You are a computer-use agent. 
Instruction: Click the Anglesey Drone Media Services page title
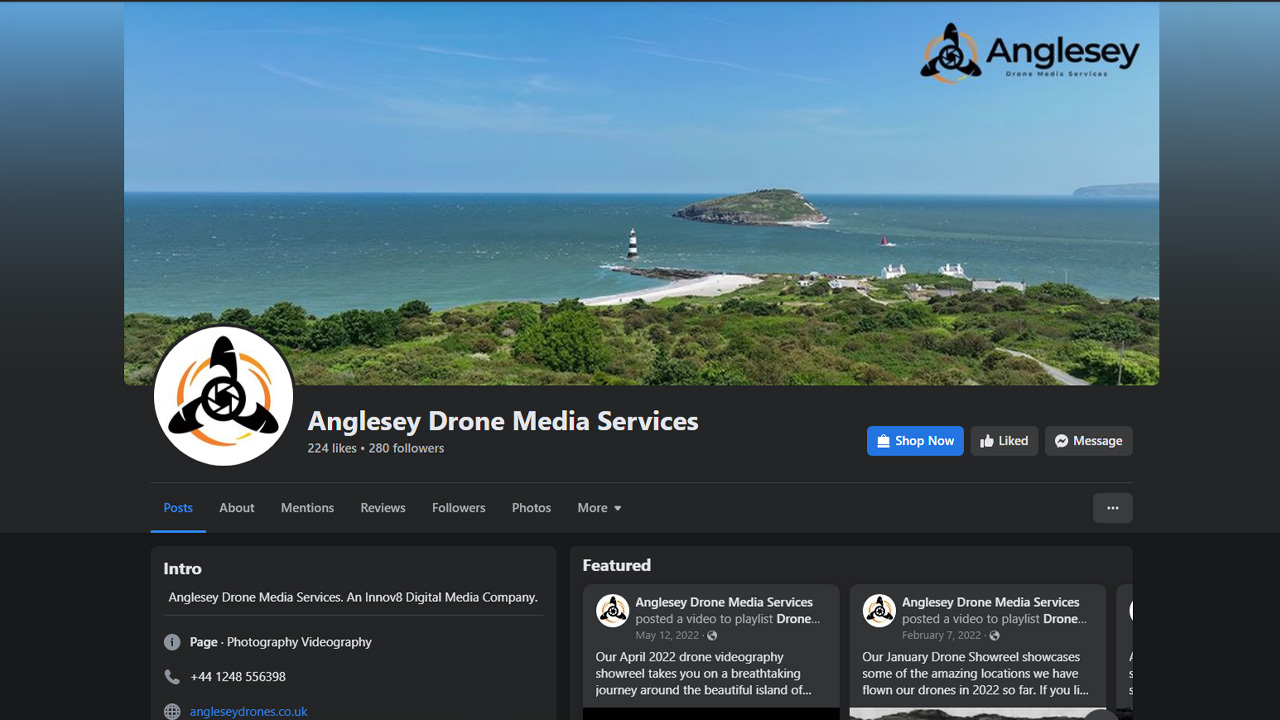click(503, 421)
